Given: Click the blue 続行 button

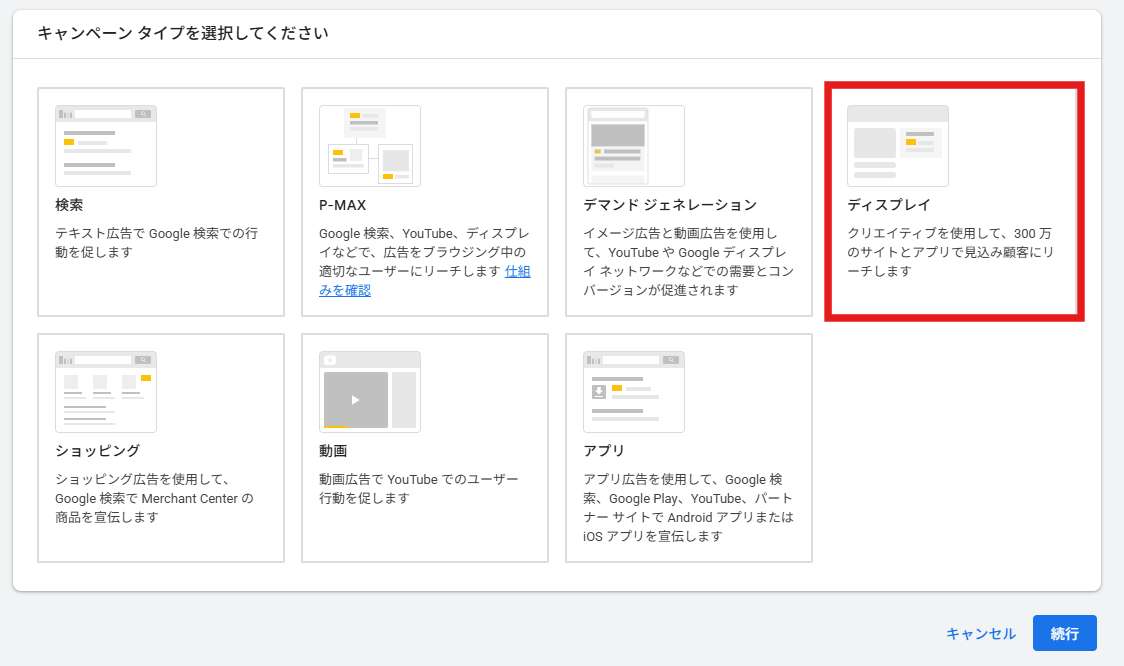Looking at the screenshot, I should pos(1064,633).
